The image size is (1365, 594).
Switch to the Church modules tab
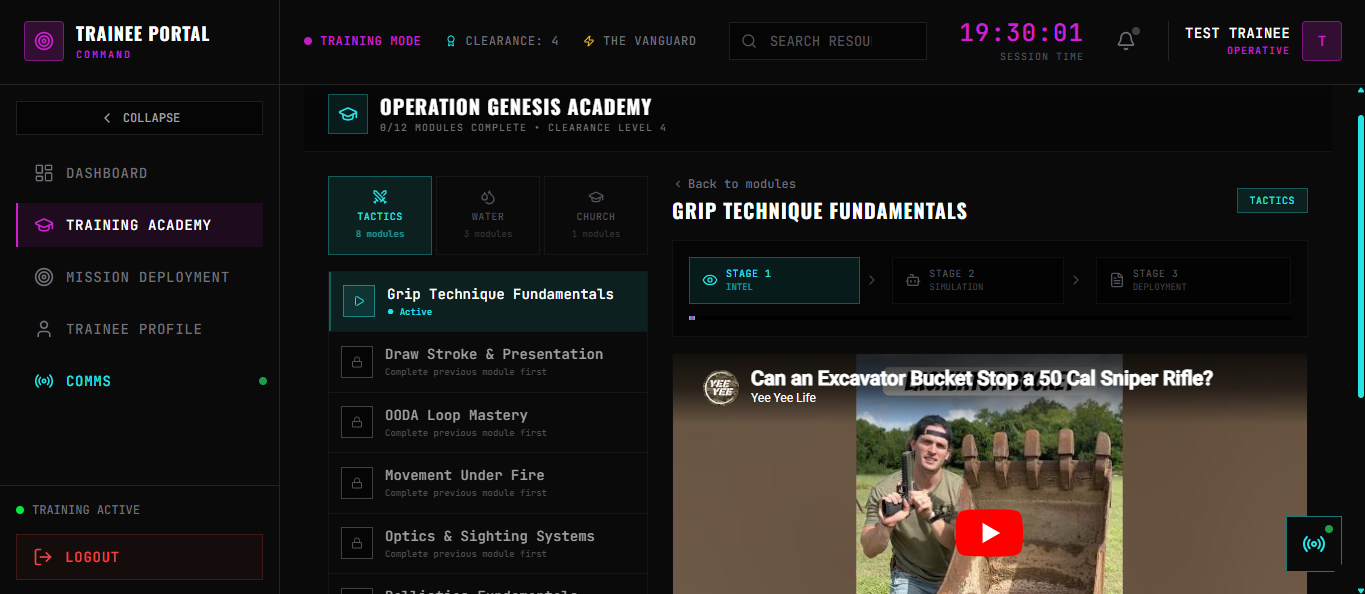(x=596, y=215)
